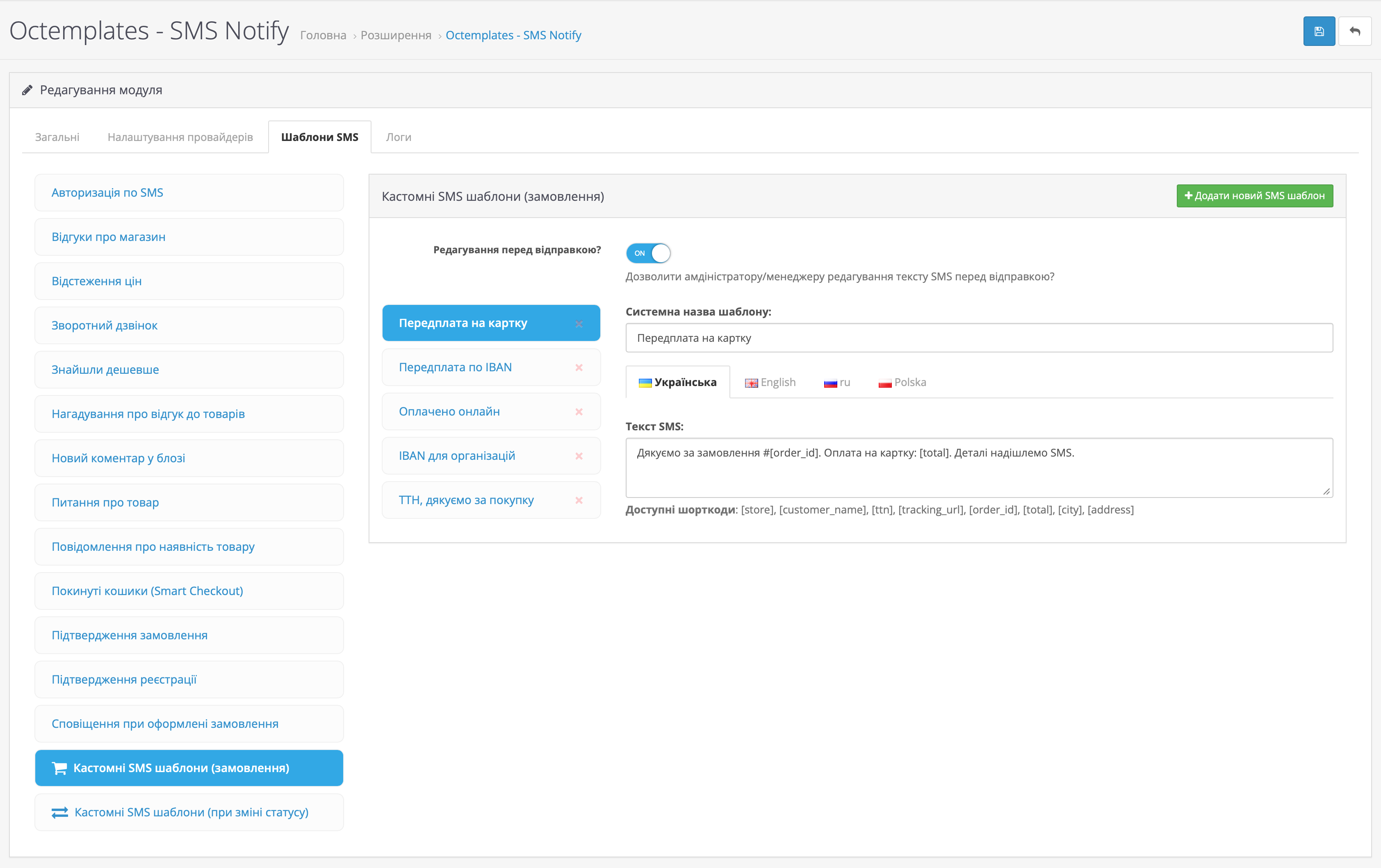Click inside the 'Текст SMS' textarea
1381x868 pixels.
pos(978,467)
